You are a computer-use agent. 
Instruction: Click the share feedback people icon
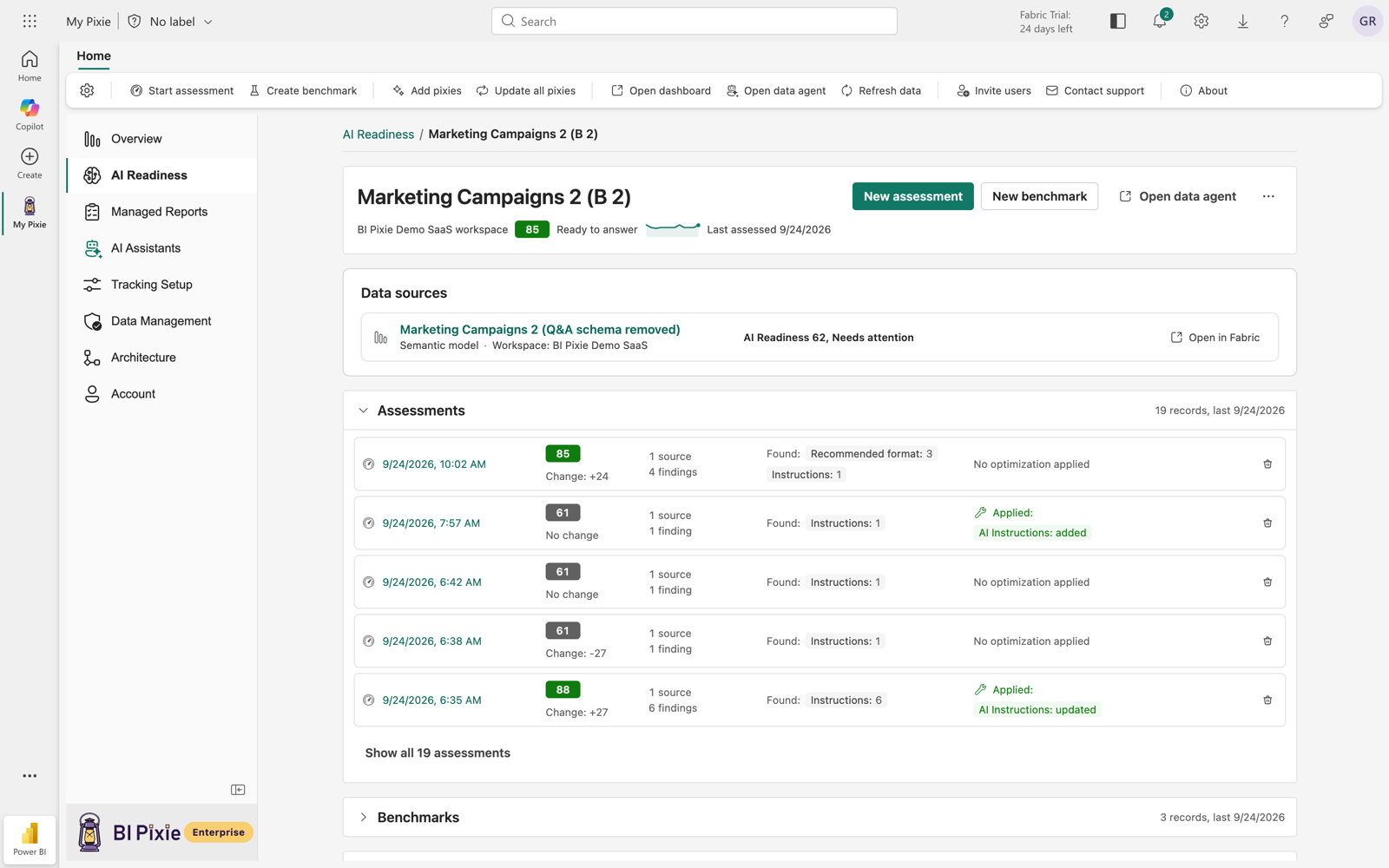[1326, 21]
